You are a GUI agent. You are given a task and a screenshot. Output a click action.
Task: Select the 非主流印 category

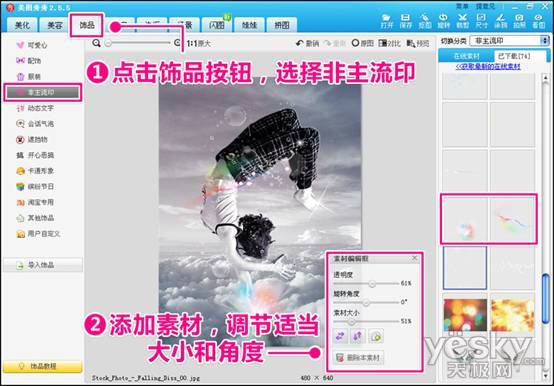click(x=43, y=93)
